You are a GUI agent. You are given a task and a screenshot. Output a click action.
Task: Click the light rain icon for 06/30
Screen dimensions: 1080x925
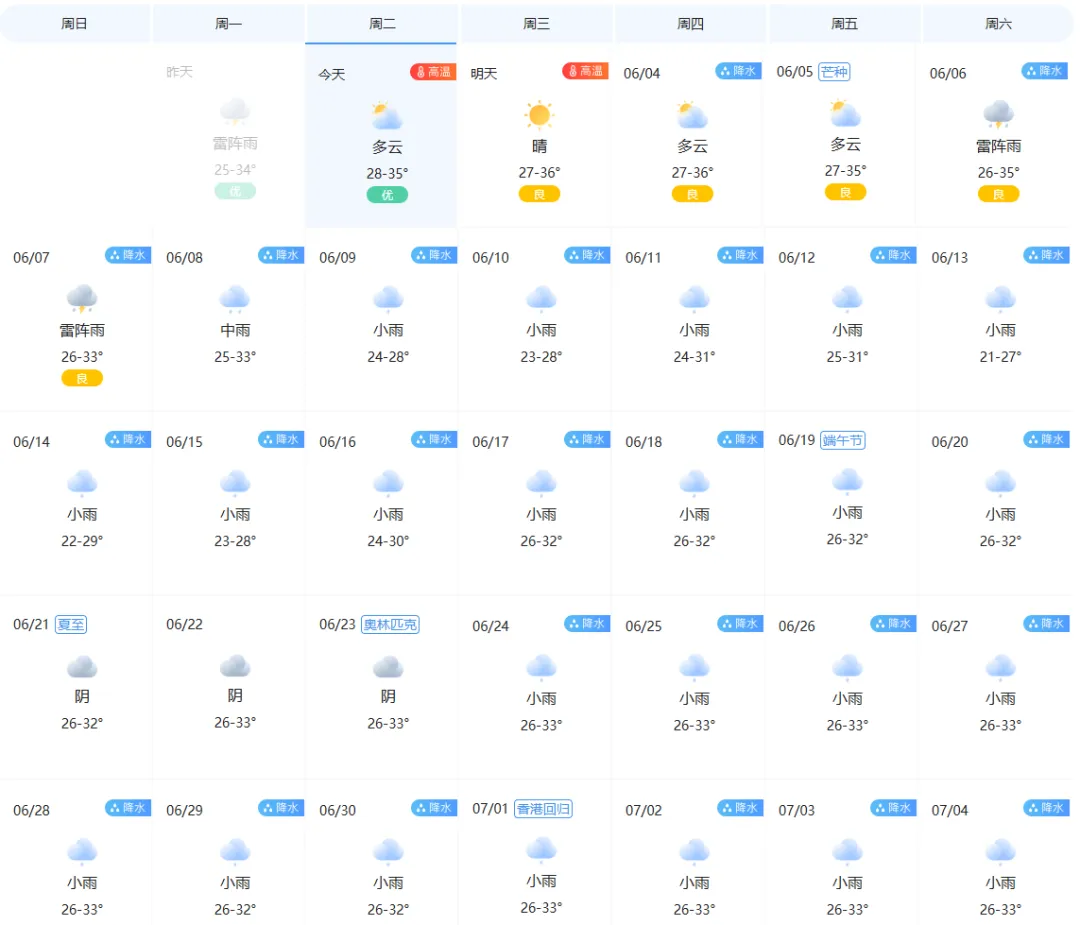tap(388, 852)
